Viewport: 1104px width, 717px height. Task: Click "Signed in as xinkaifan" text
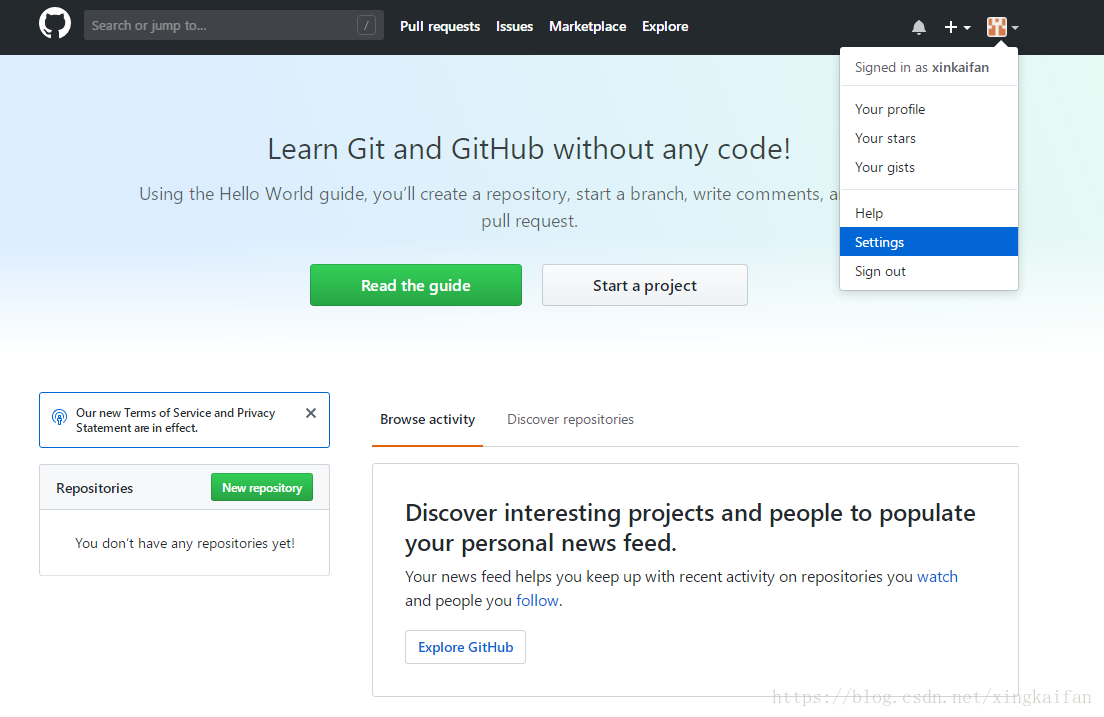coord(922,68)
